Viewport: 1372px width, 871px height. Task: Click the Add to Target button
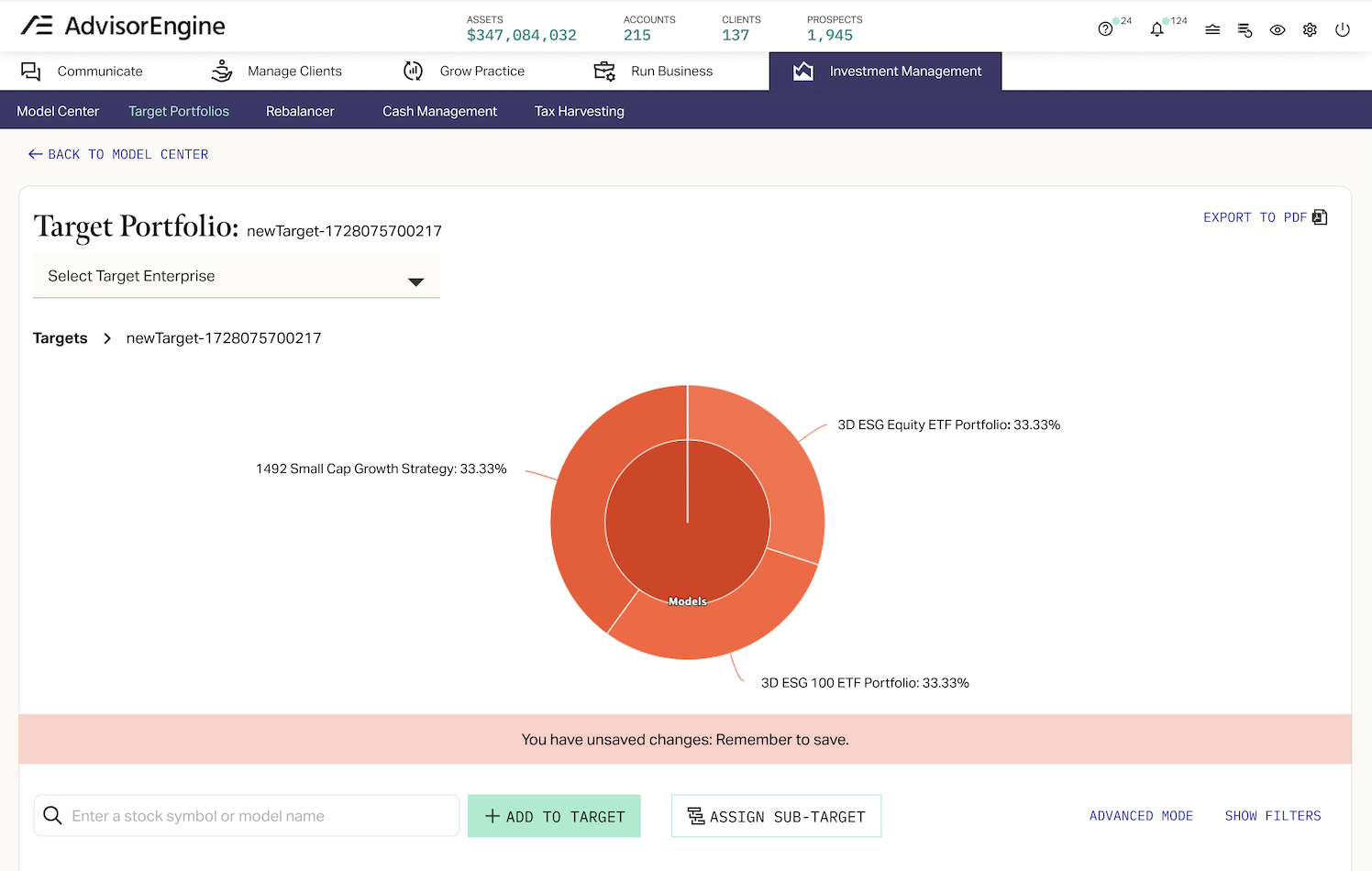554,816
